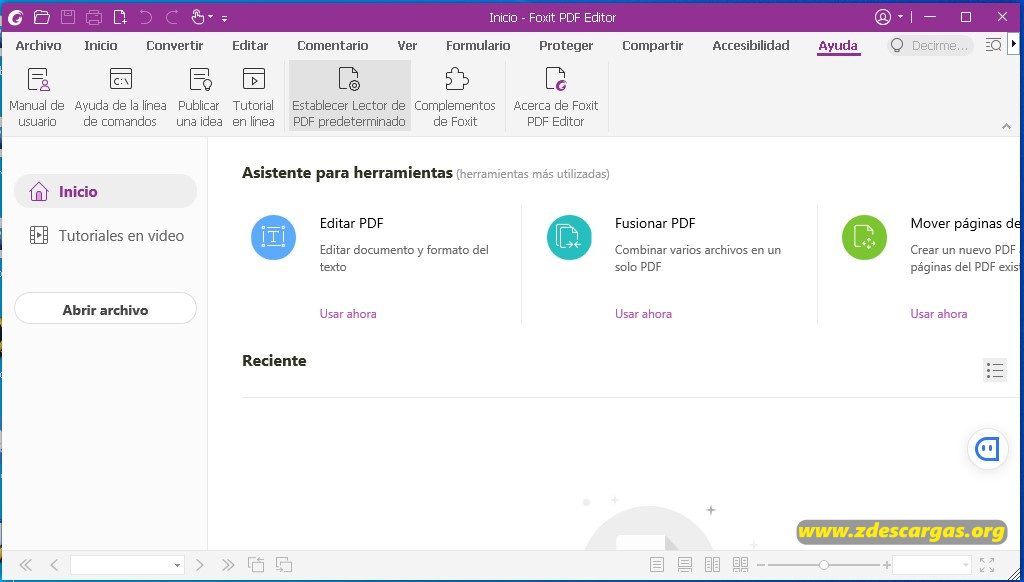This screenshot has height=582, width=1024.
Task: Click the zoom slider handle
Action: [824, 565]
